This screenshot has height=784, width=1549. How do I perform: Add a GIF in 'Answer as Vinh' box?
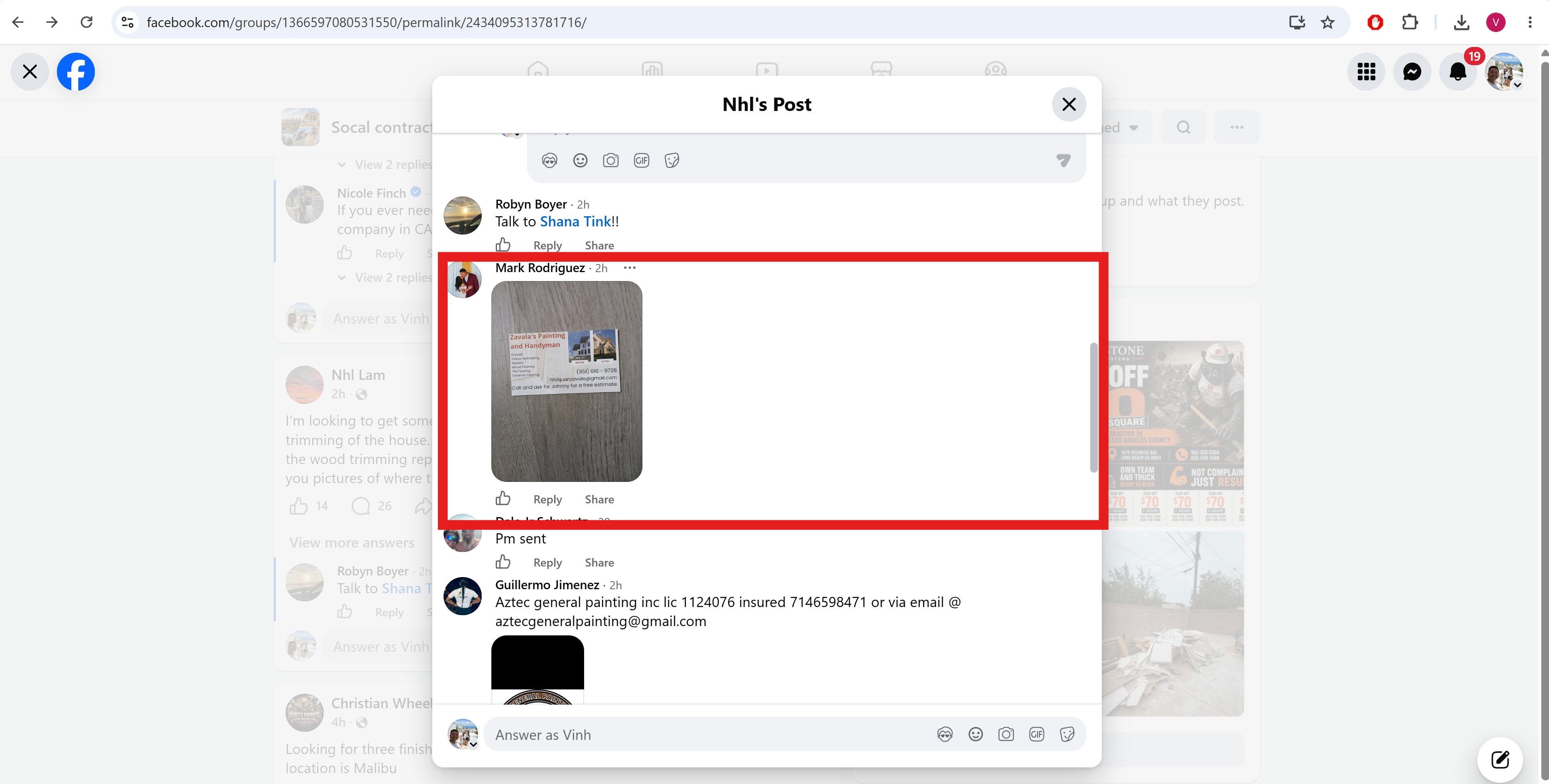click(1037, 734)
